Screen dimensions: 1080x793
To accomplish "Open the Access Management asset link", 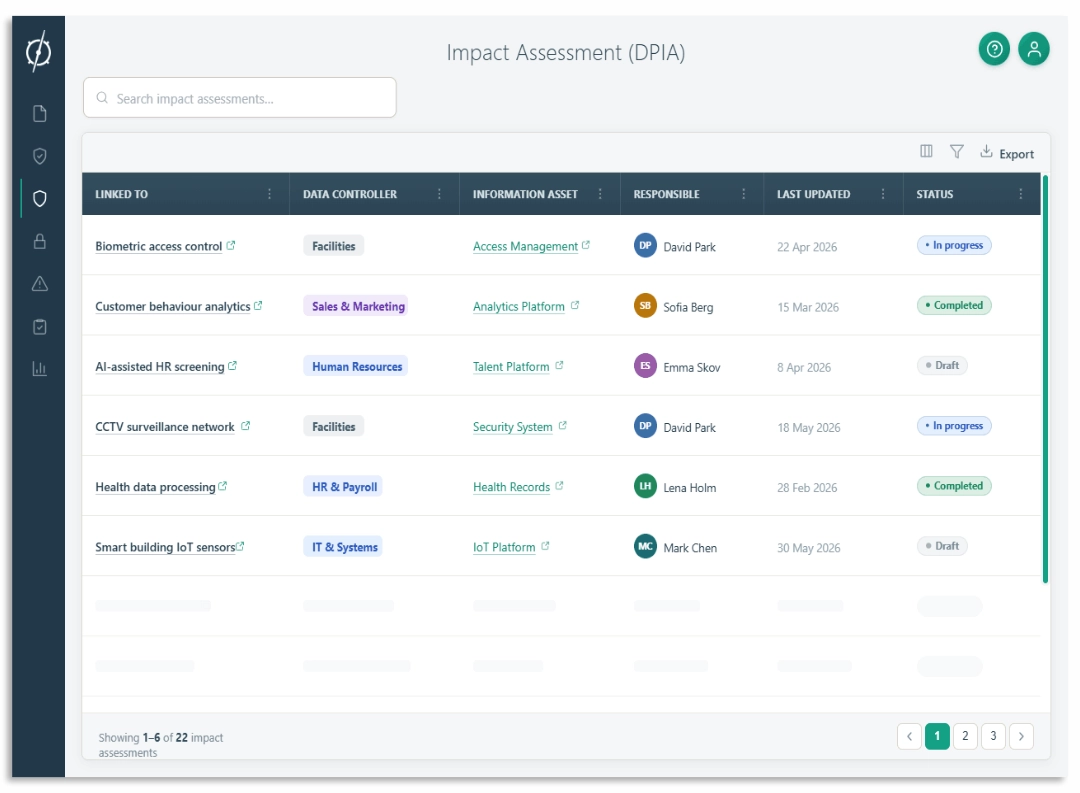I will click(x=526, y=247).
